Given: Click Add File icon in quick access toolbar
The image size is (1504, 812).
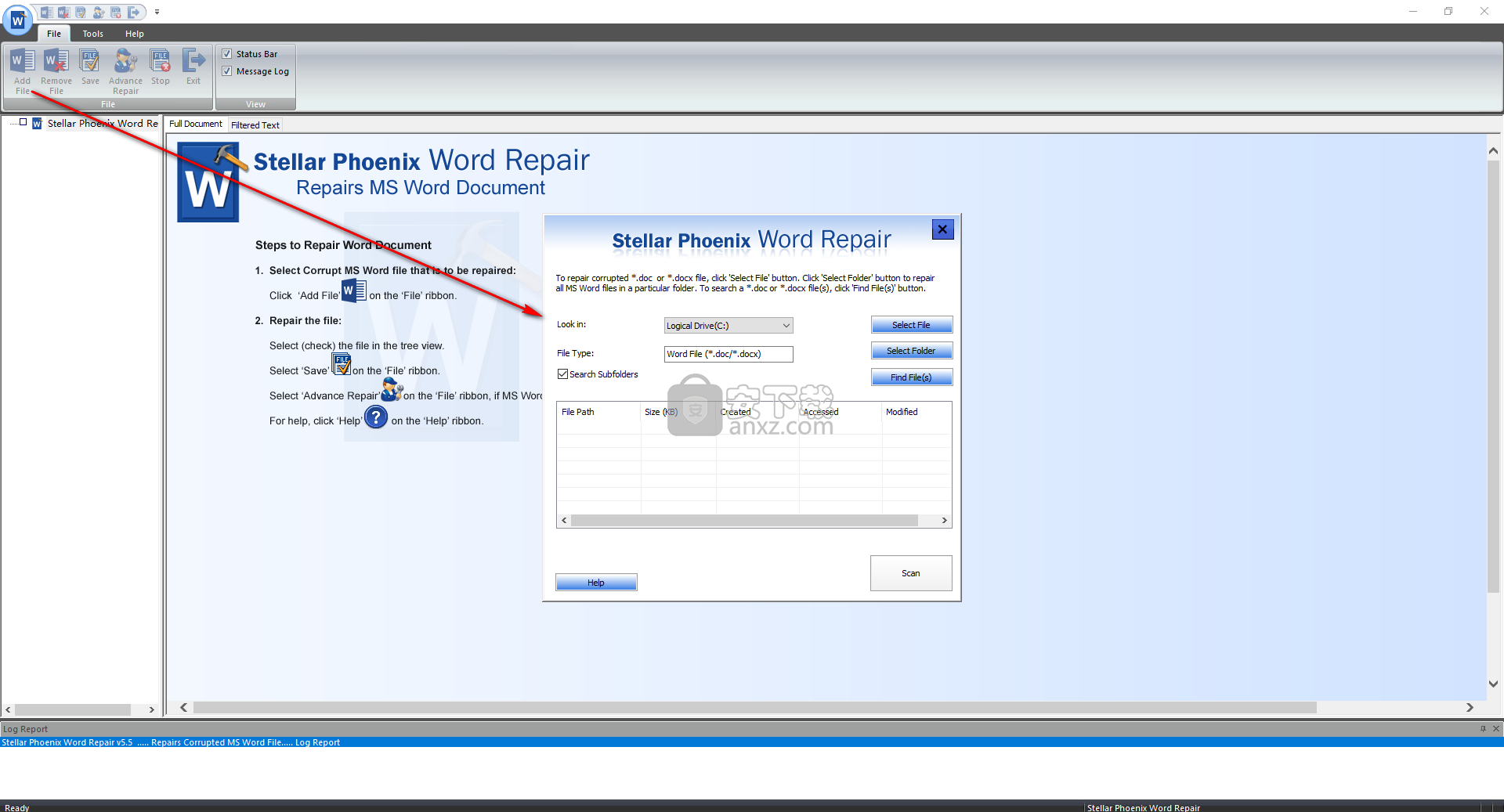Looking at the screenshot, I should point(46,13).
